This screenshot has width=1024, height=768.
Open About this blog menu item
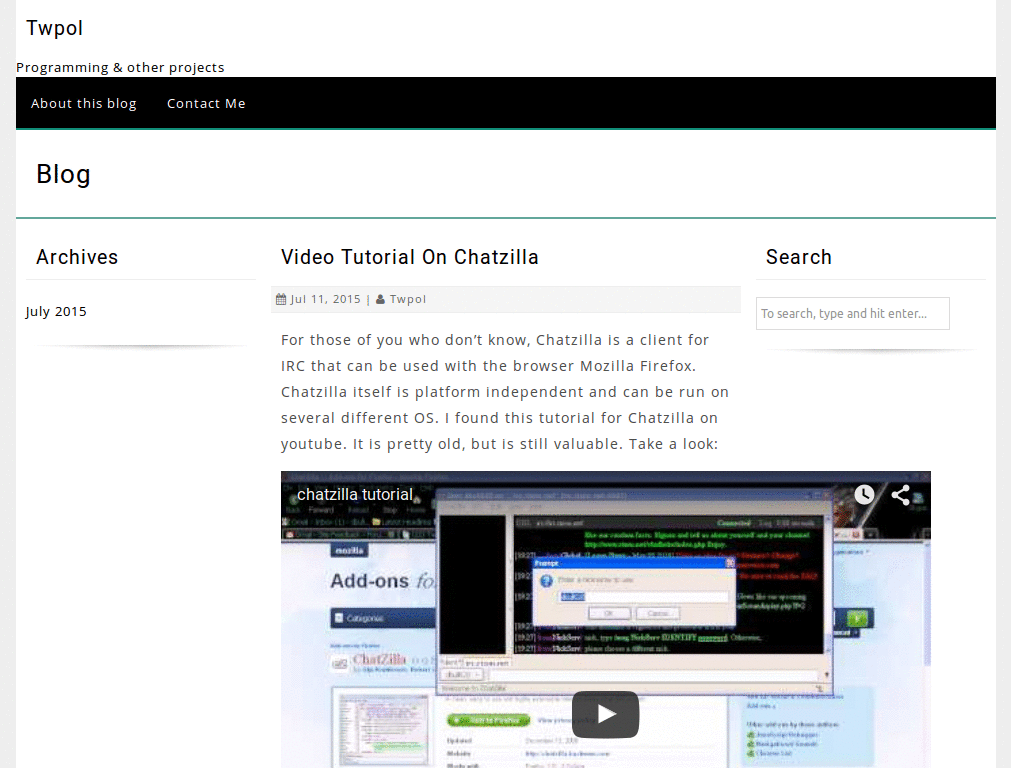point(84,103)
